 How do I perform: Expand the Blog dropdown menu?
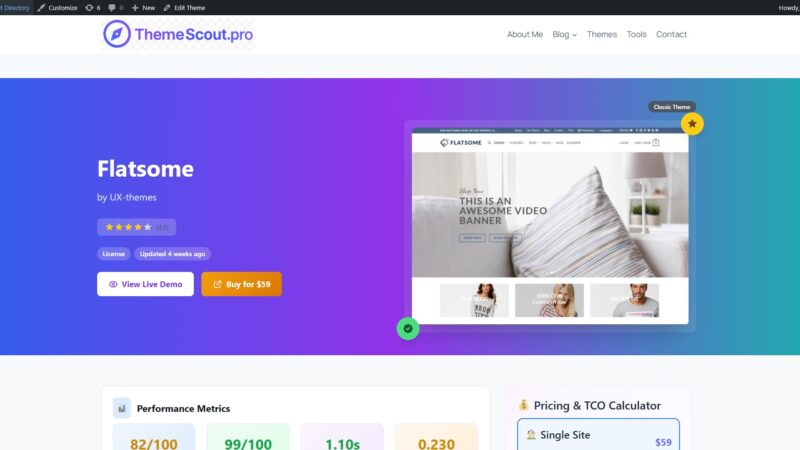564,34
